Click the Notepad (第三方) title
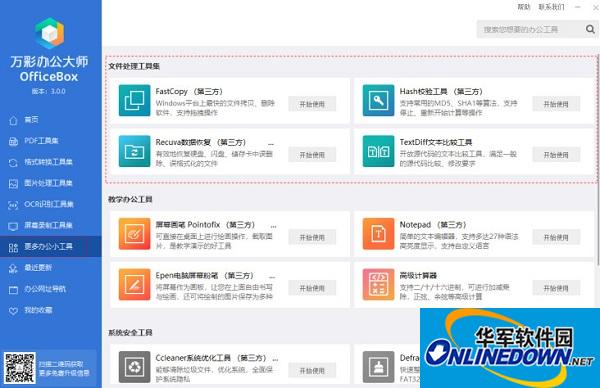The image size is (600, 388). click(433, 225)
